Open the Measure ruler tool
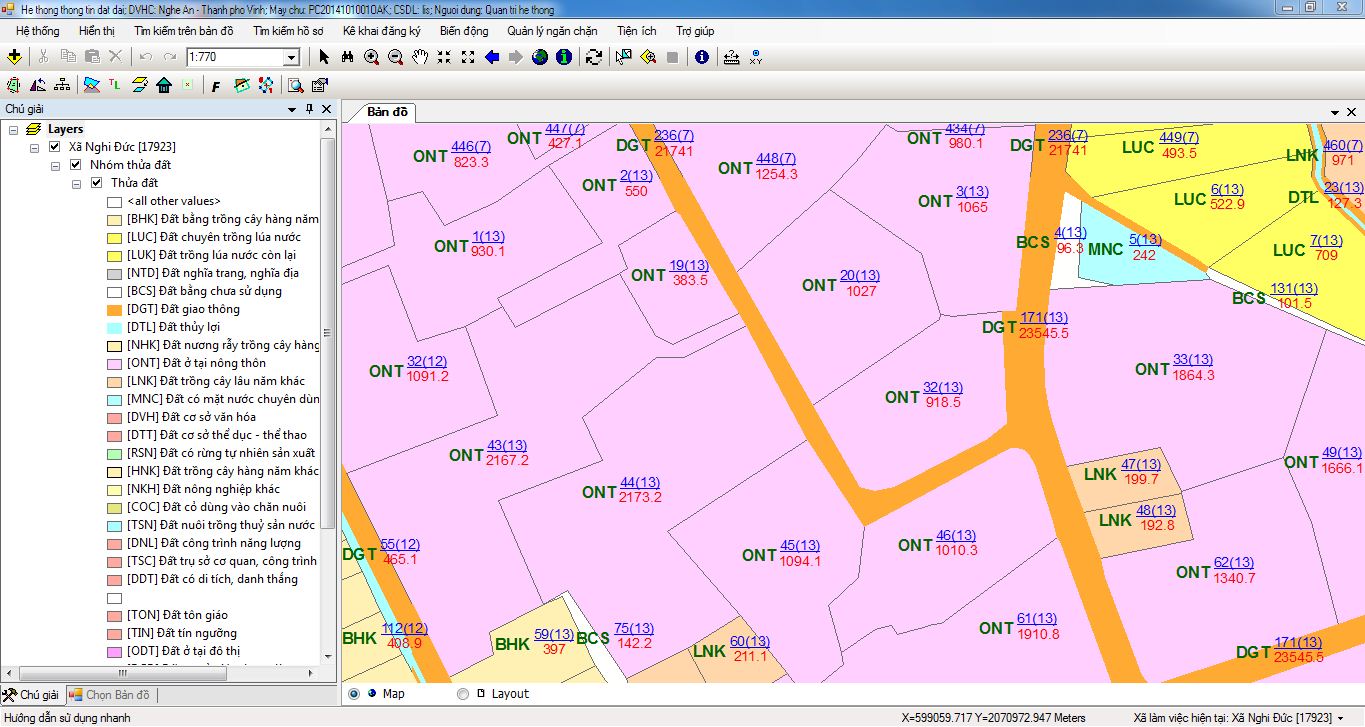The image size is (1365, 727). pyautogui.click(x=732, y=57)
